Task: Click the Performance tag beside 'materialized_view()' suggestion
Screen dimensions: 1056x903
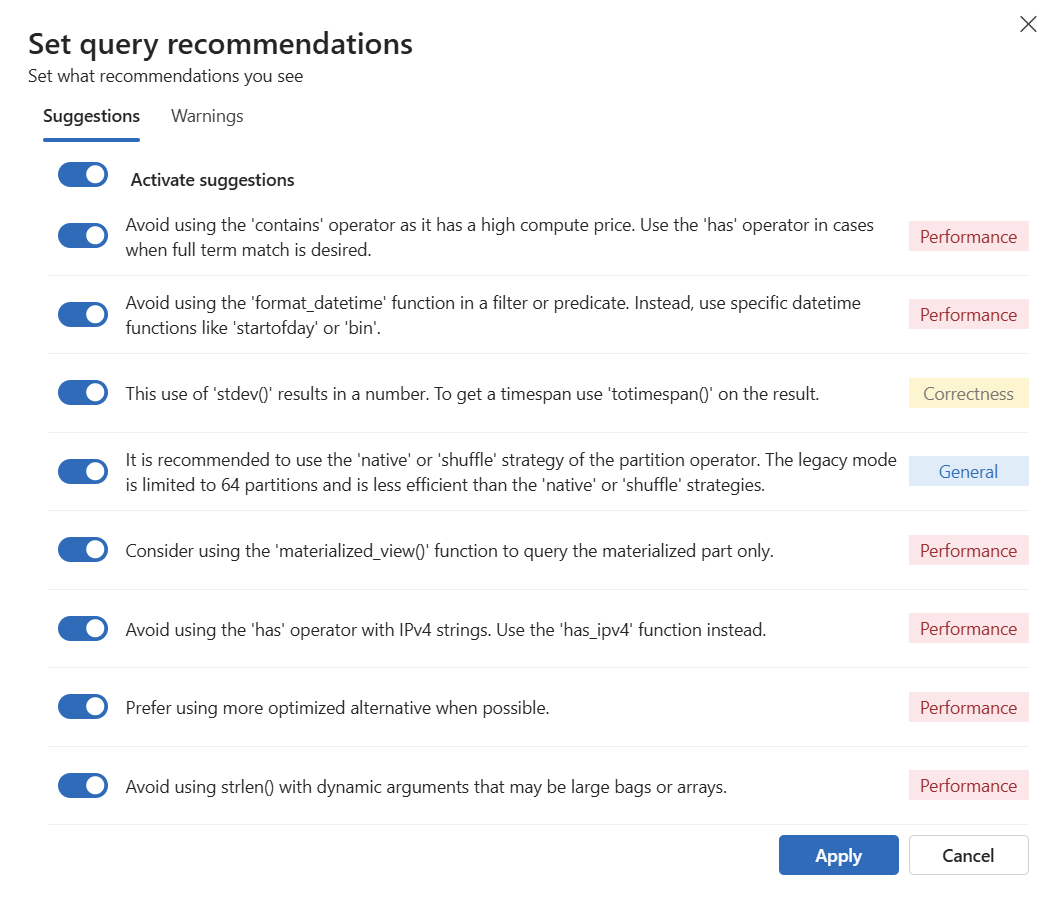Action: coord(968,551)
